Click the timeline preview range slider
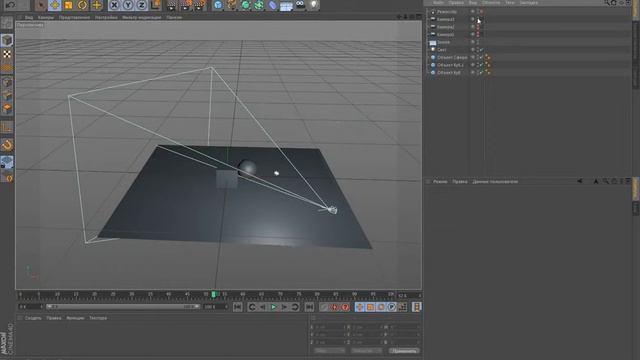 [x=122, y=307]
